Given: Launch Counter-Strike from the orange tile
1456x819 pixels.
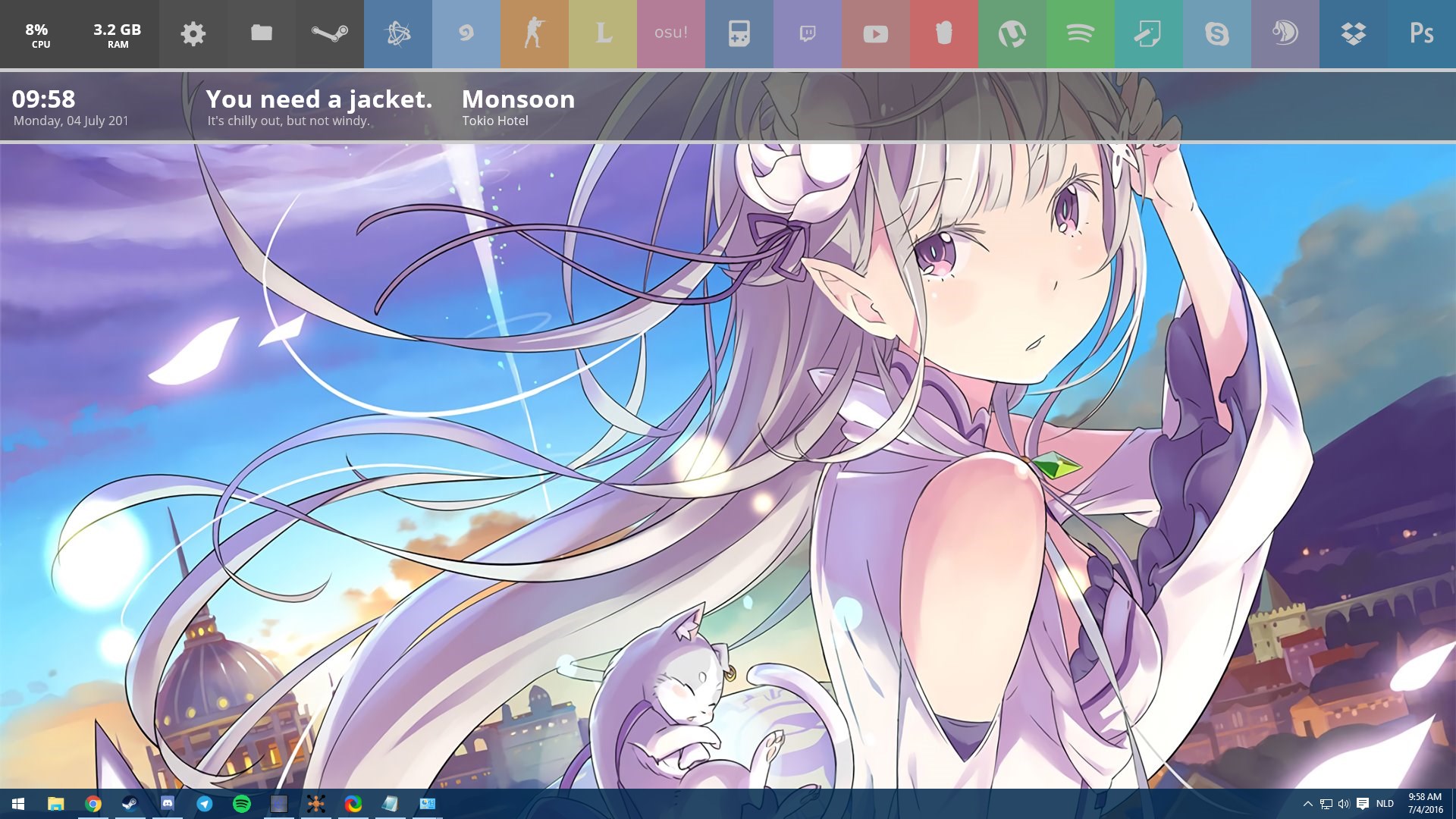Looking at the screenshot, I should [534, 33].
